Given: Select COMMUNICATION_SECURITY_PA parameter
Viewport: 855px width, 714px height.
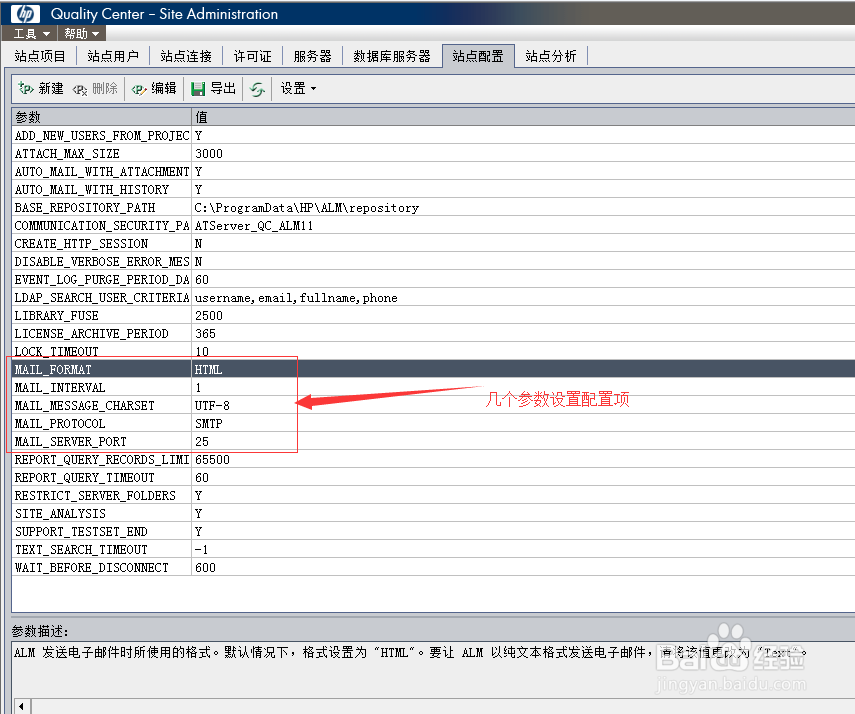Looking at the screenshot, I should click(x=101, y=225).
